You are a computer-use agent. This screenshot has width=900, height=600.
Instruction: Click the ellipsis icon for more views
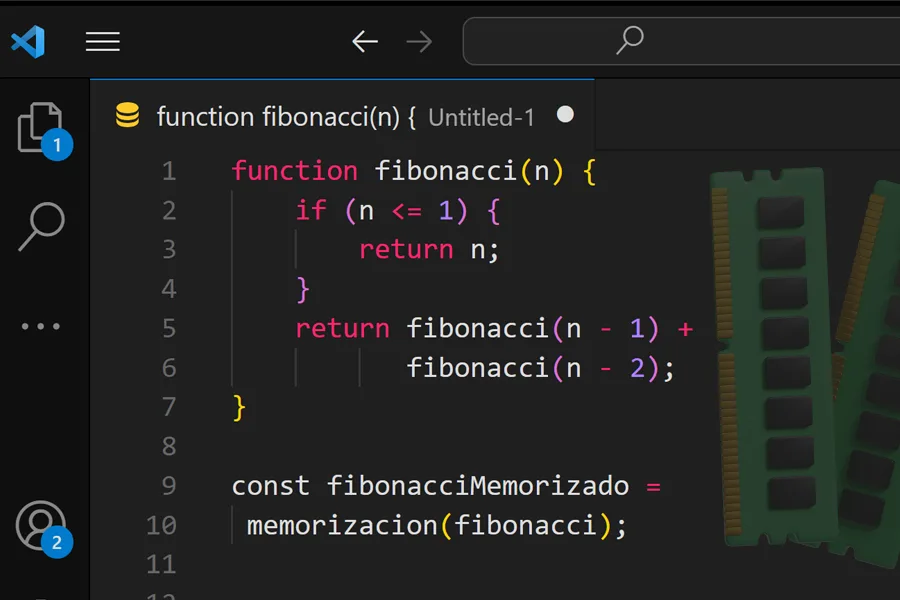(x=40, y=326)
